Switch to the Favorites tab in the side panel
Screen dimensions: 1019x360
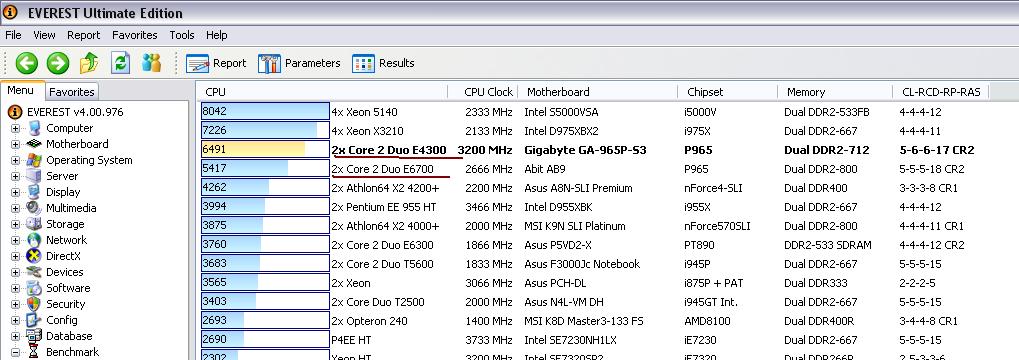pyautogui.click(x=72, y=92)
